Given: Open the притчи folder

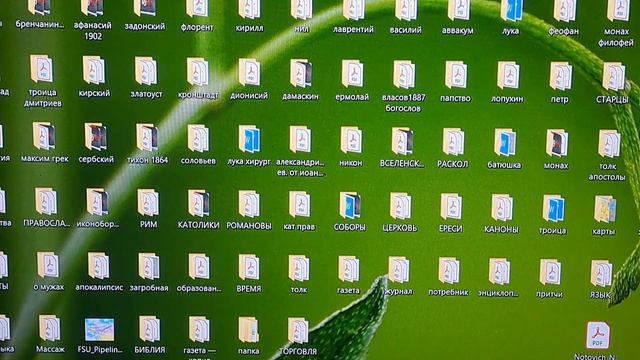Looking at the screenshot, I should 550,272.
